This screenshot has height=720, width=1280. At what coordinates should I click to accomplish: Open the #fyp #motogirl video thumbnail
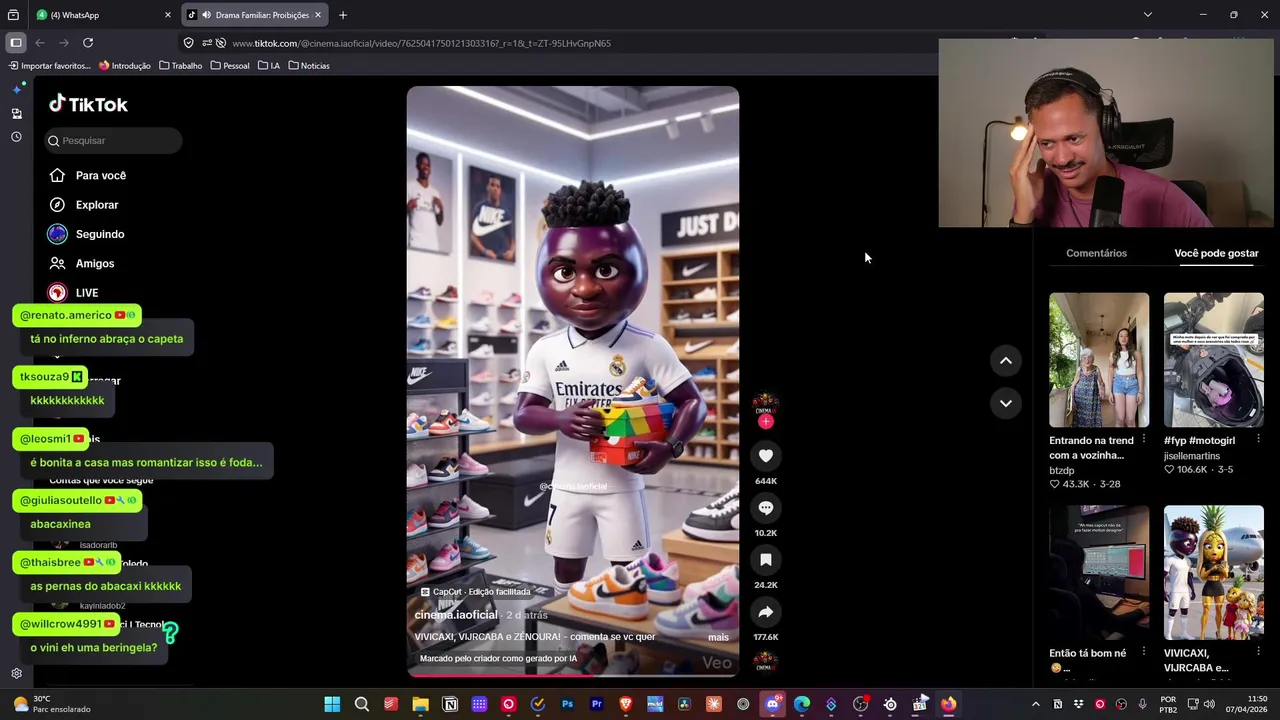[1213, 360]
